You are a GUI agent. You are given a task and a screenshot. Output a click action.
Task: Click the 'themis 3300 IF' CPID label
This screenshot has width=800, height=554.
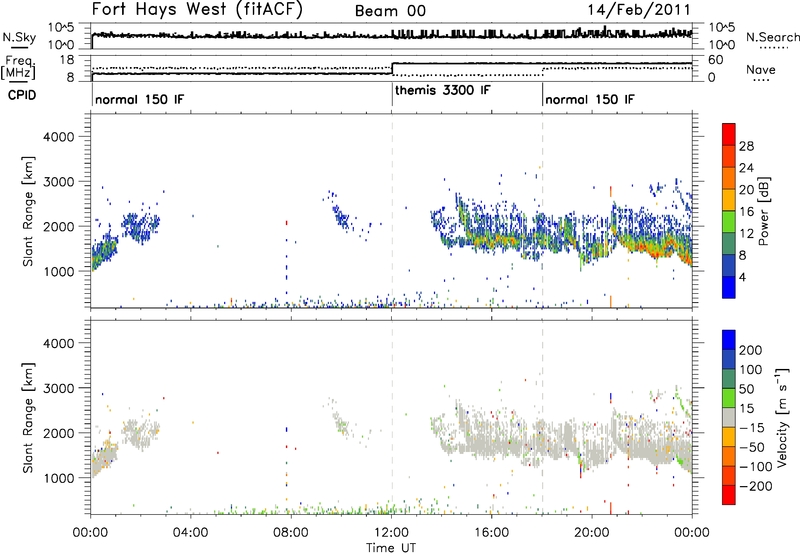442,90
